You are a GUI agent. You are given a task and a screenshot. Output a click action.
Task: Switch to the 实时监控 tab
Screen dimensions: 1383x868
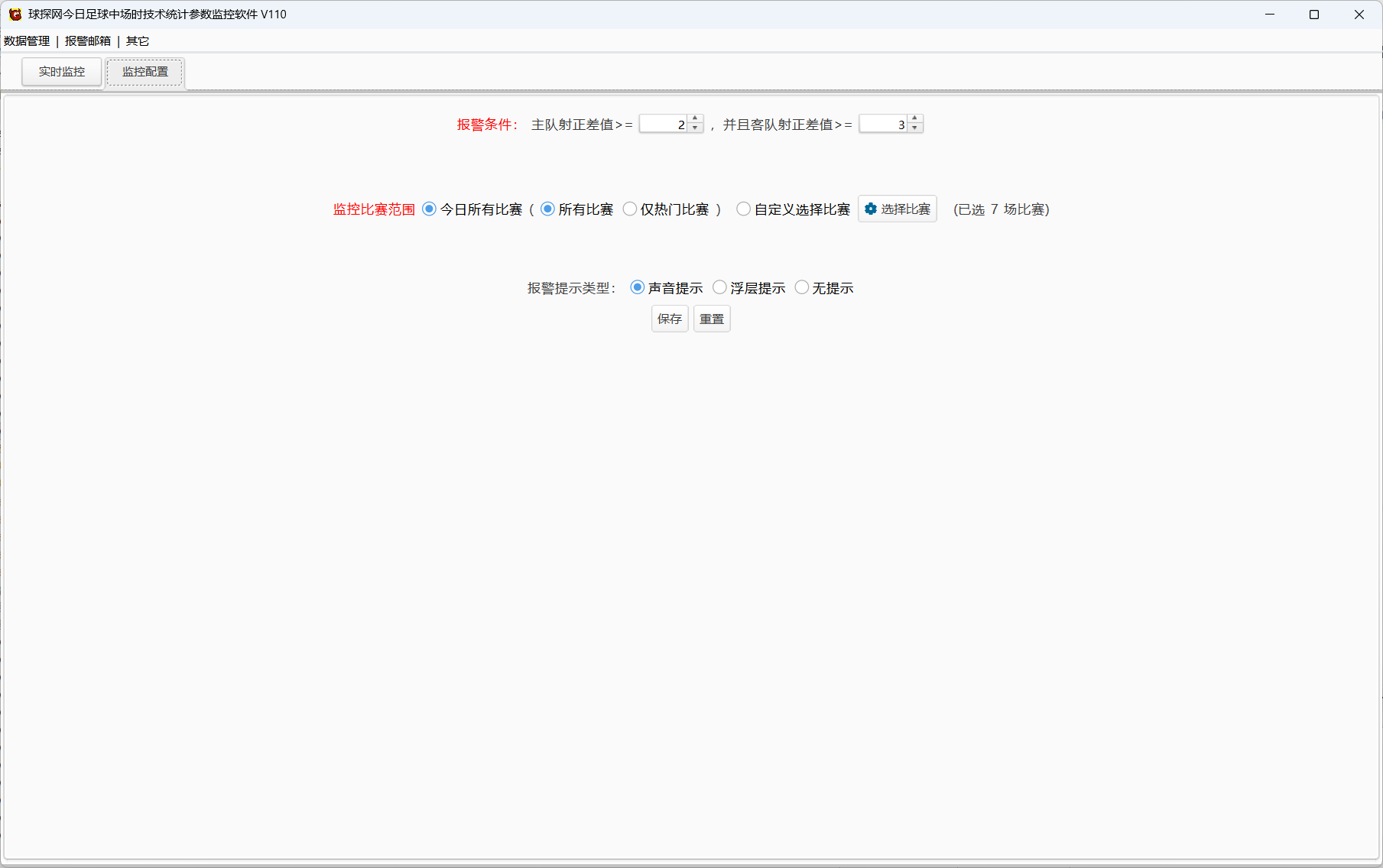pyautogui.click(x=62, y=72)
